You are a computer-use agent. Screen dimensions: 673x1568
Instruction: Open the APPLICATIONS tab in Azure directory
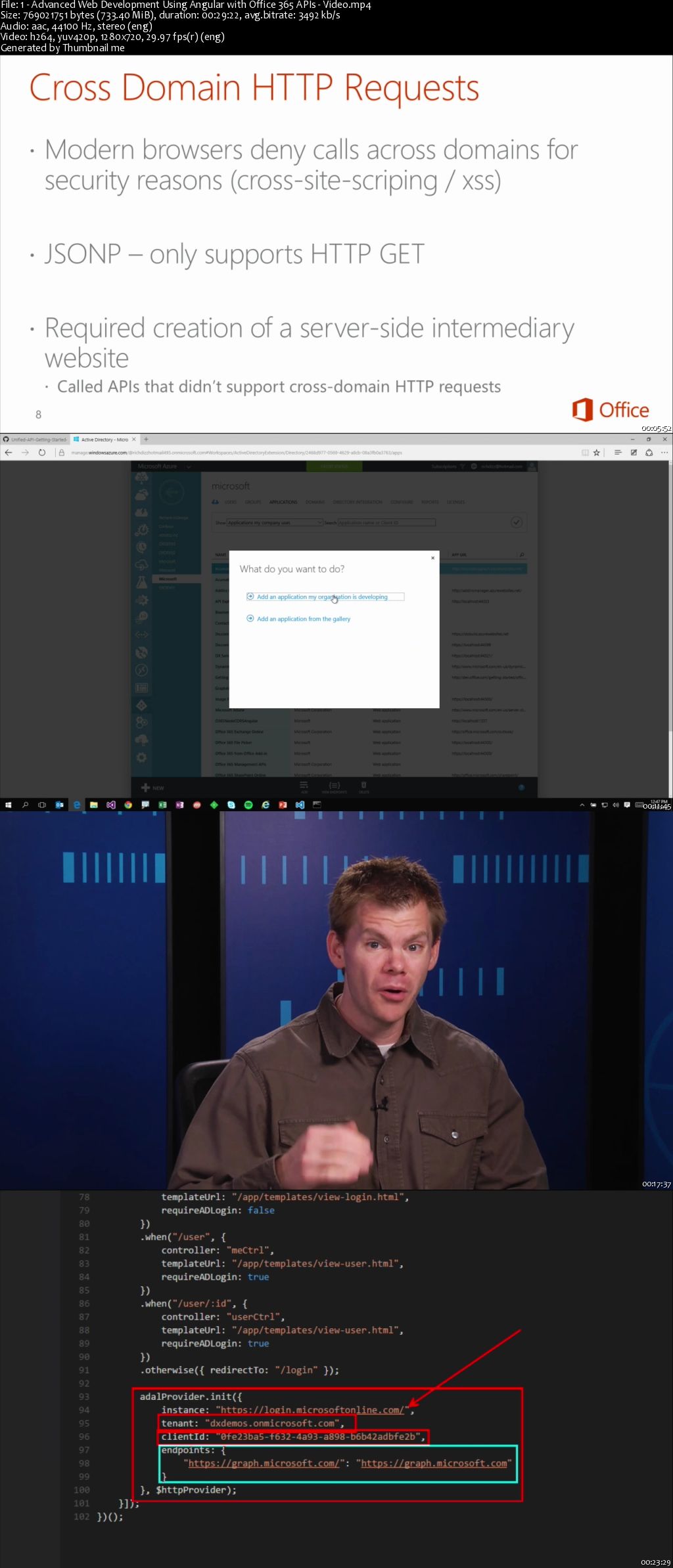[283, 502]
